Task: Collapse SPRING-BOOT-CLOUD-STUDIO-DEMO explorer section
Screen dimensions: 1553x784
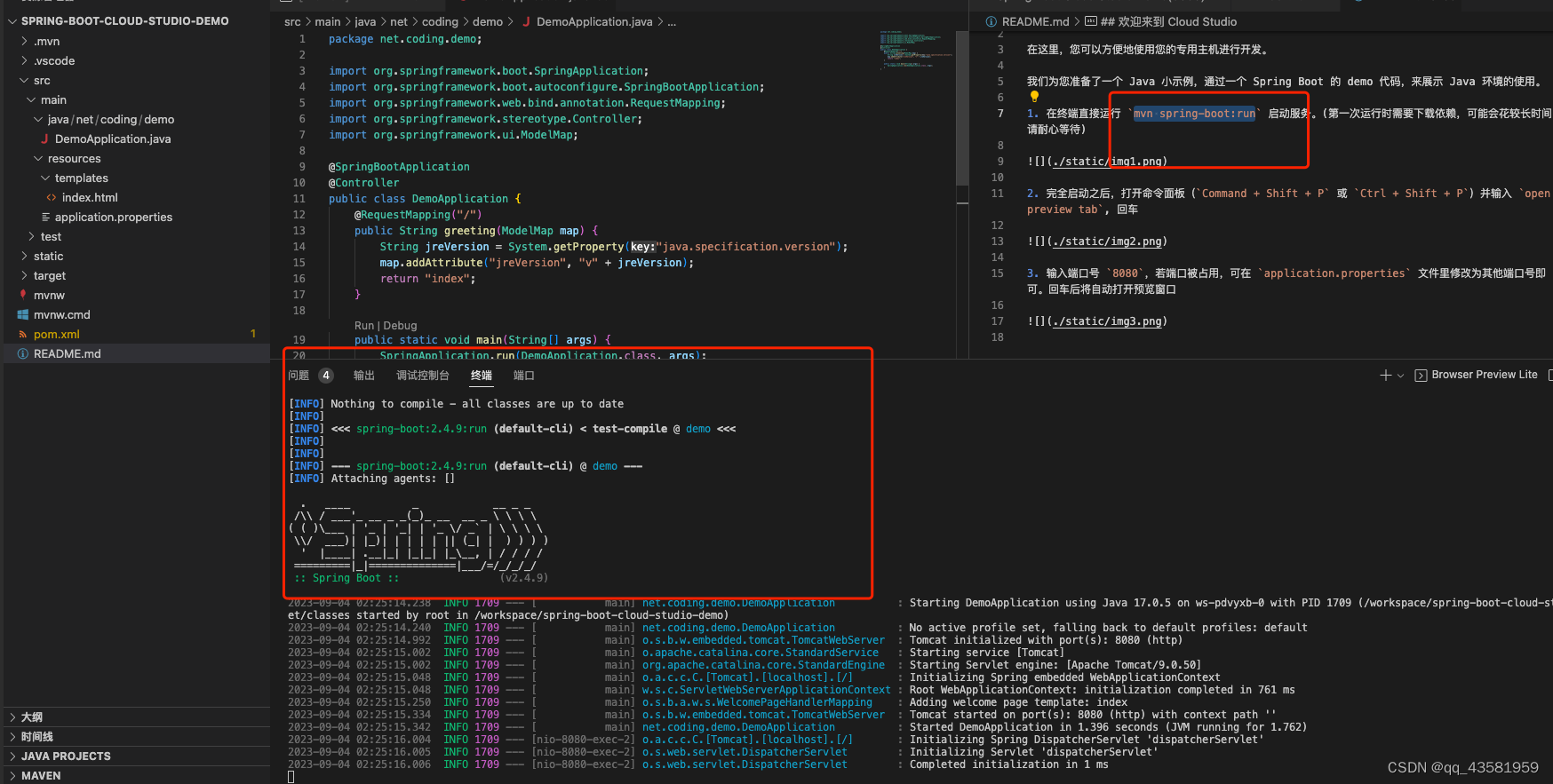Action: point(12,21)
